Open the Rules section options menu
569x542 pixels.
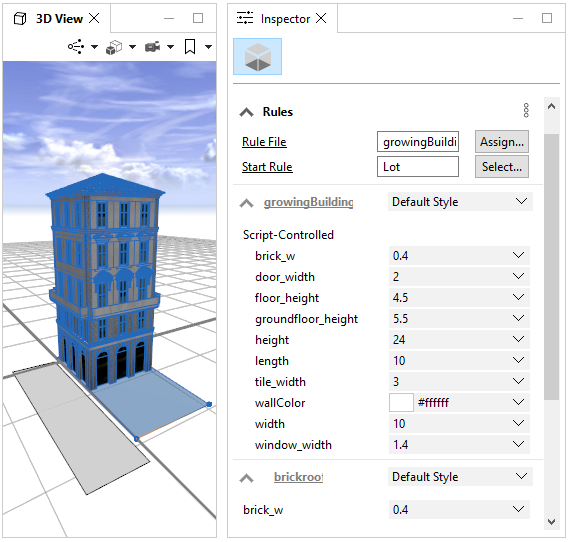click(526, 110)
